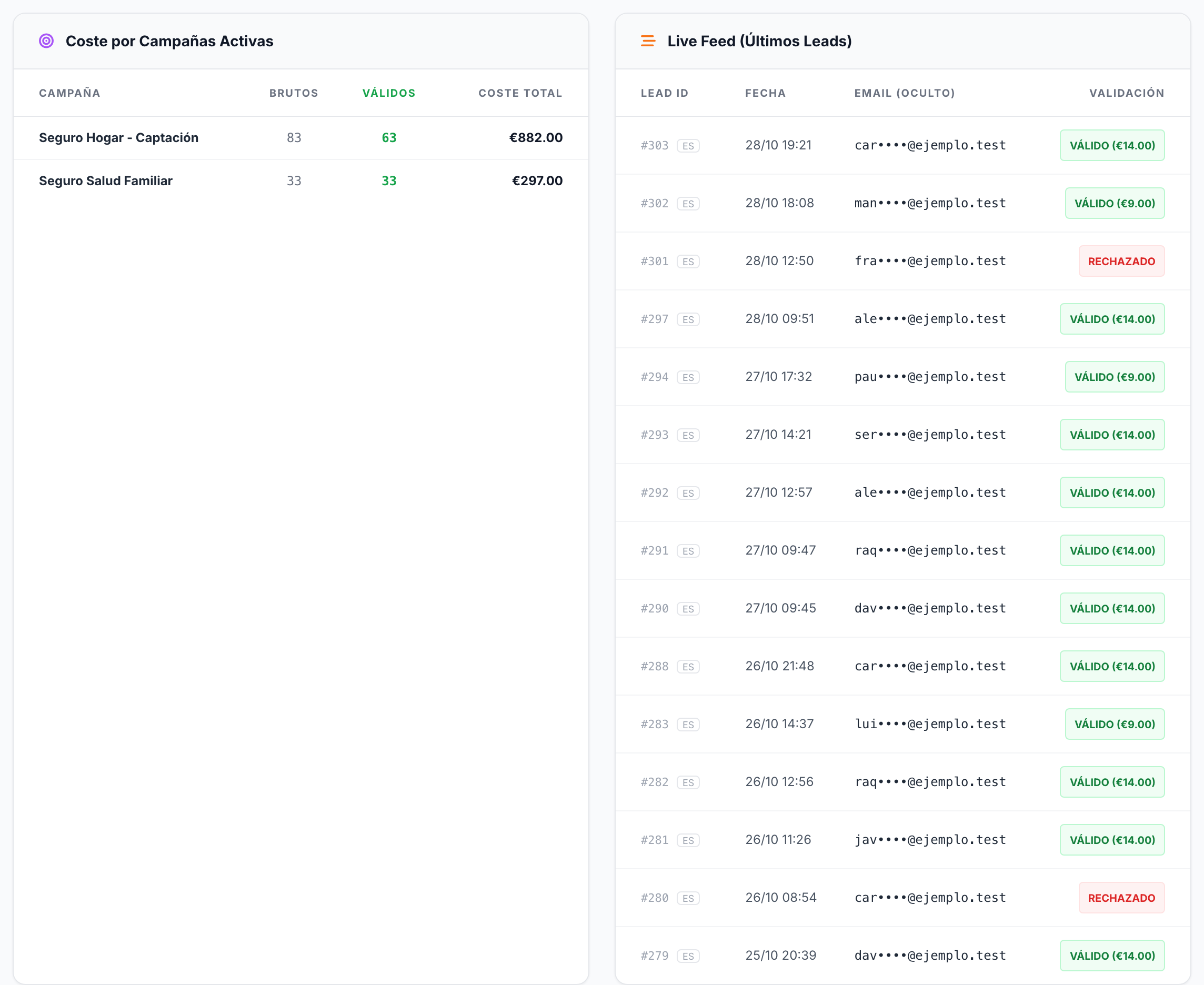The image size is (1204, 985).
Task: Select the Seguro Salud Familiar campaign row
Action: [x=300, y=181]
